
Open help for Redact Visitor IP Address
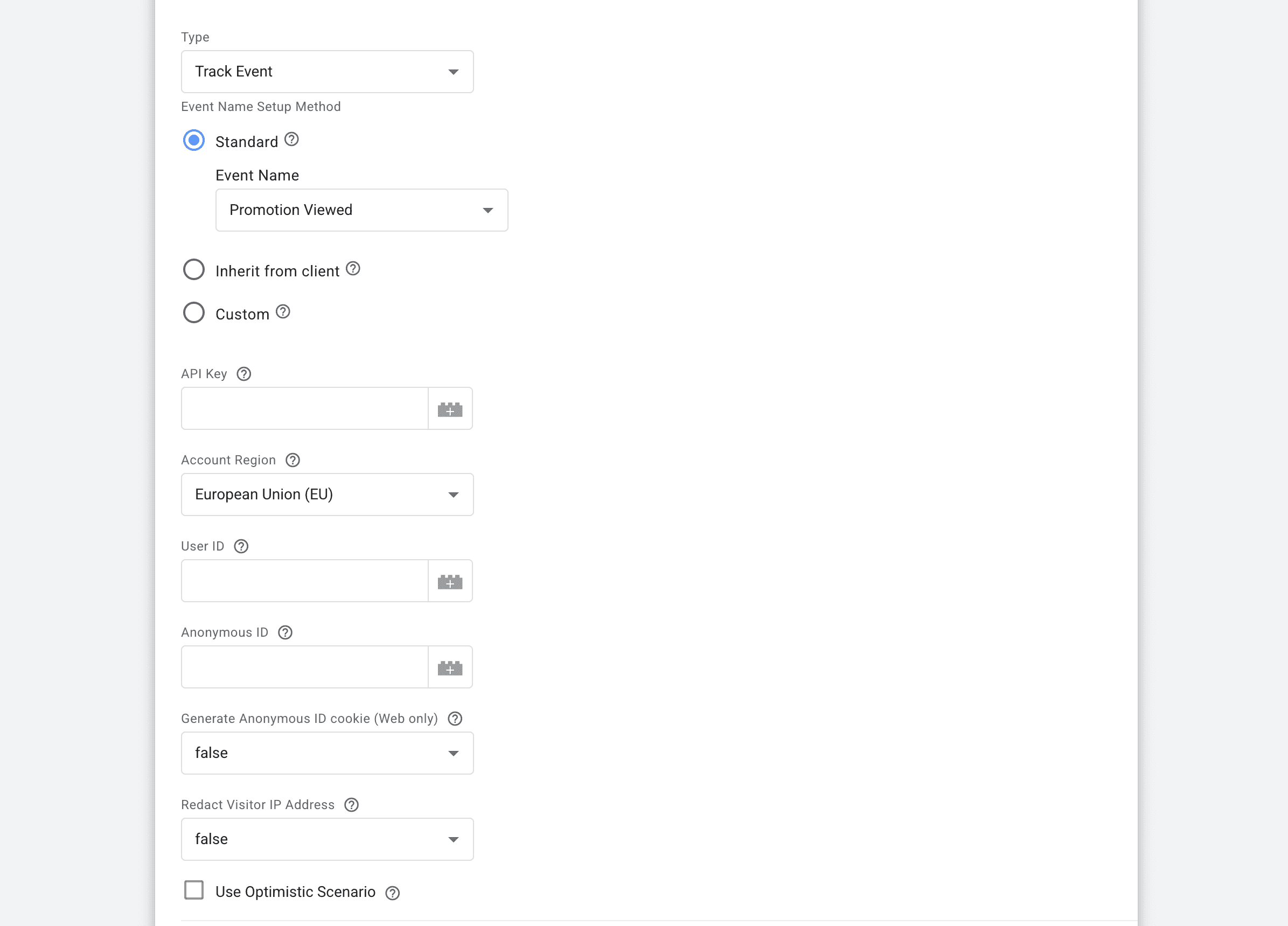tap(351, 804)
